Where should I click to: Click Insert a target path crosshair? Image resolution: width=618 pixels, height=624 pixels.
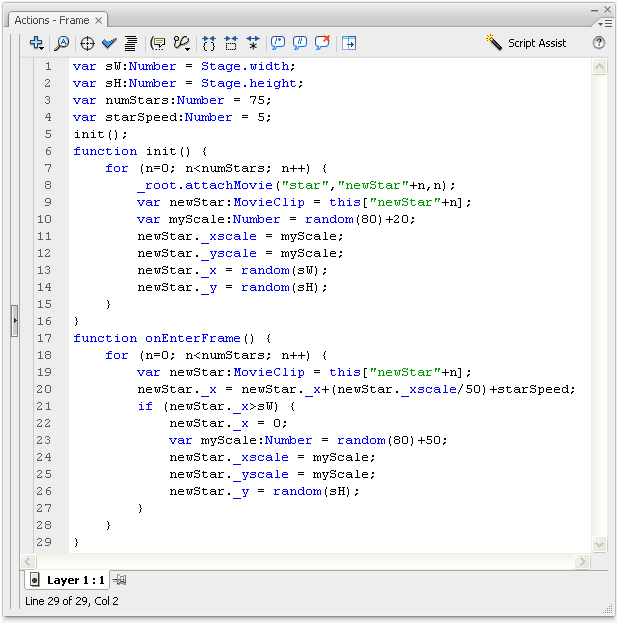[87, 43]
